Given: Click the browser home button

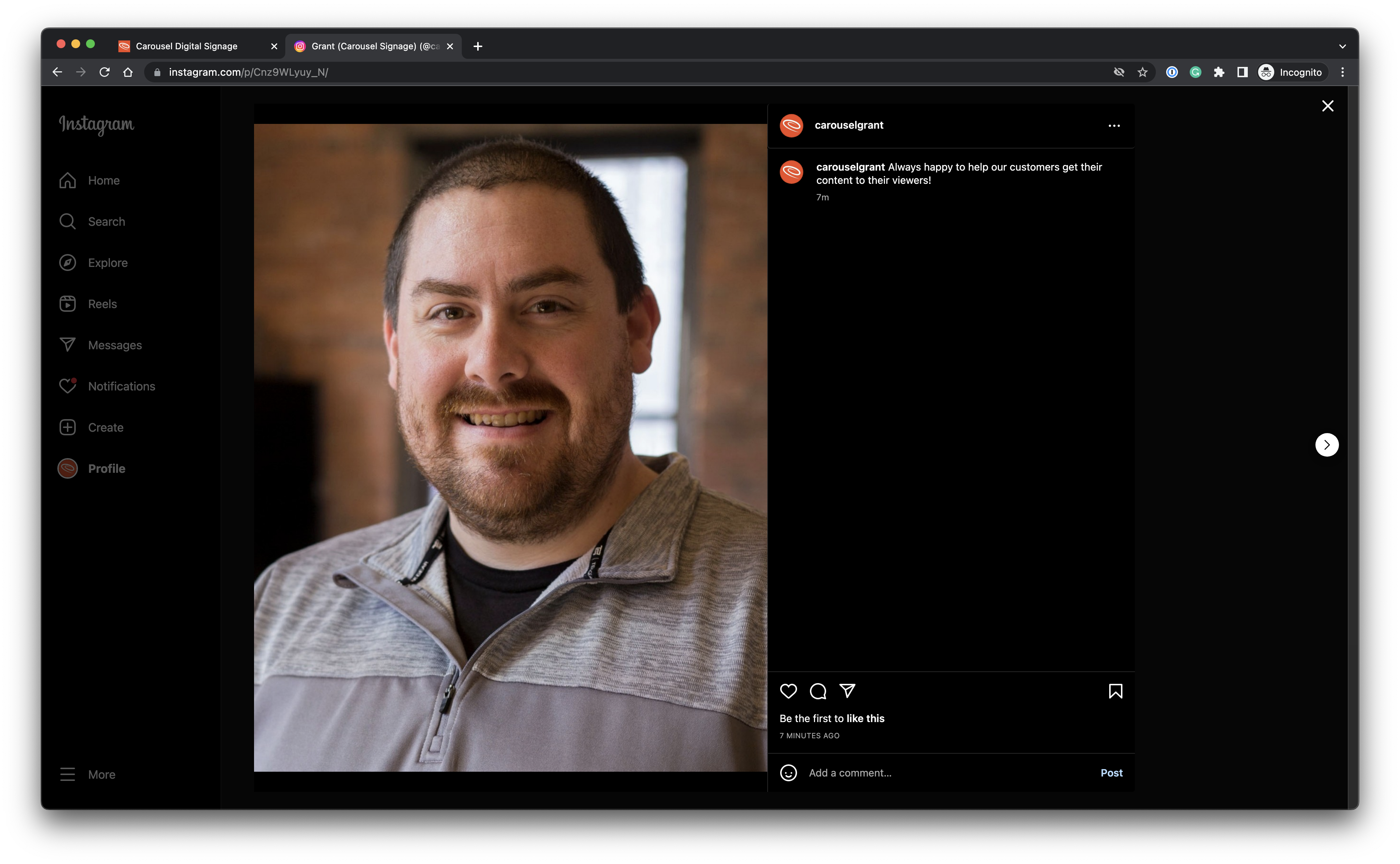Looking at the screenshot, I should 128,72.
